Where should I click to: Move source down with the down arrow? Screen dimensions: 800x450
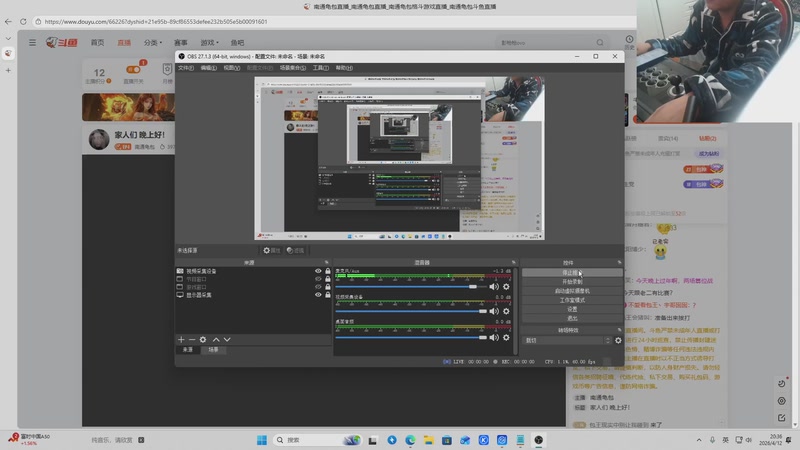coord(227,339)
